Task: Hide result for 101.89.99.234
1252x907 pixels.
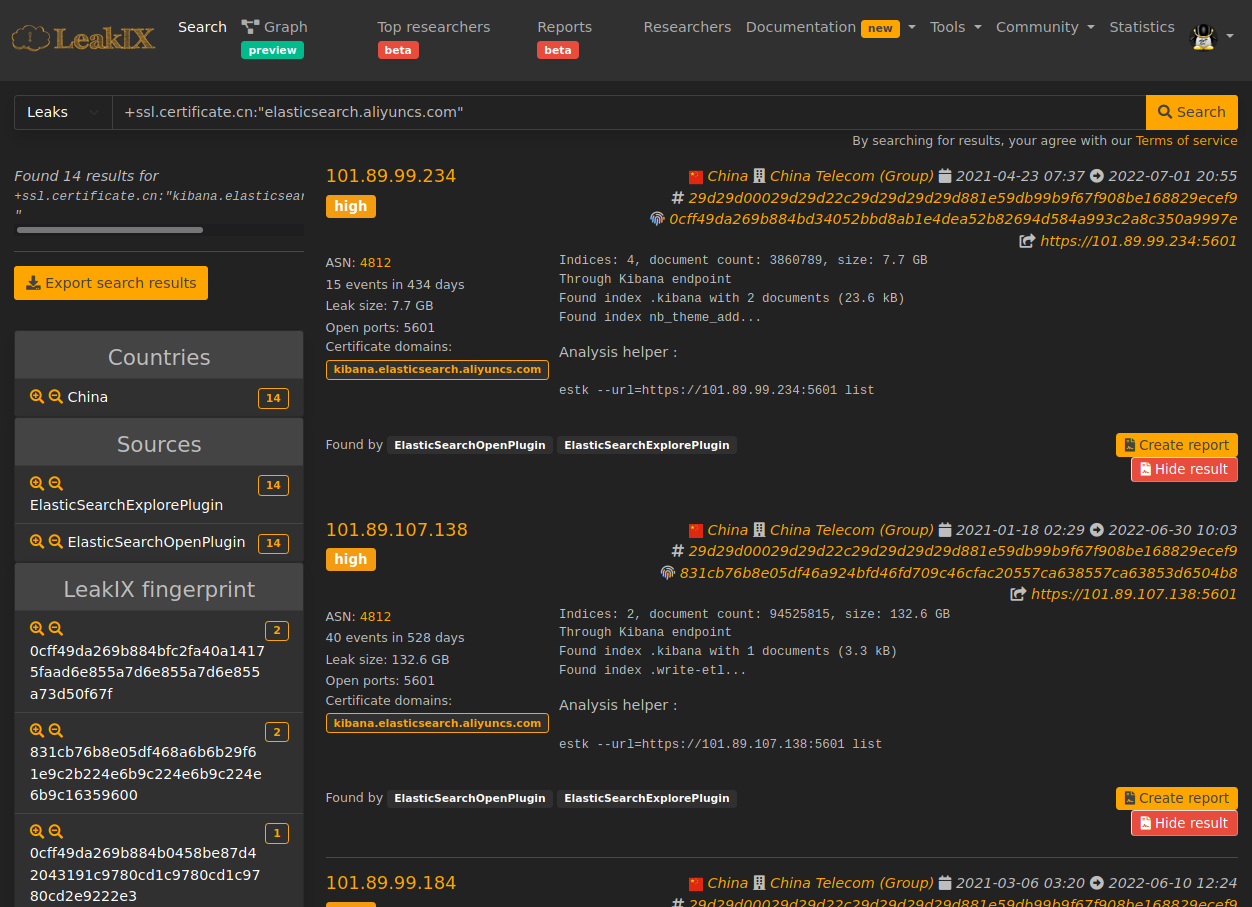Action: (x=1184, y=469)
